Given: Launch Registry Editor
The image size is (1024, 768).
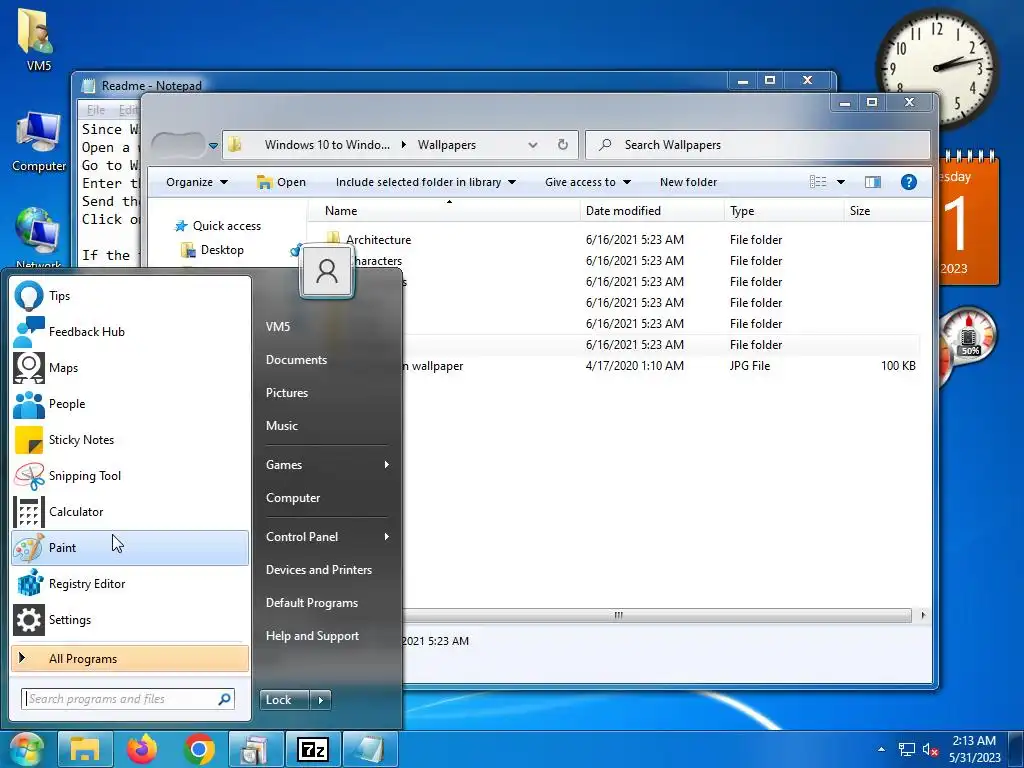Looking at the screenshot, I should (129, 583).
